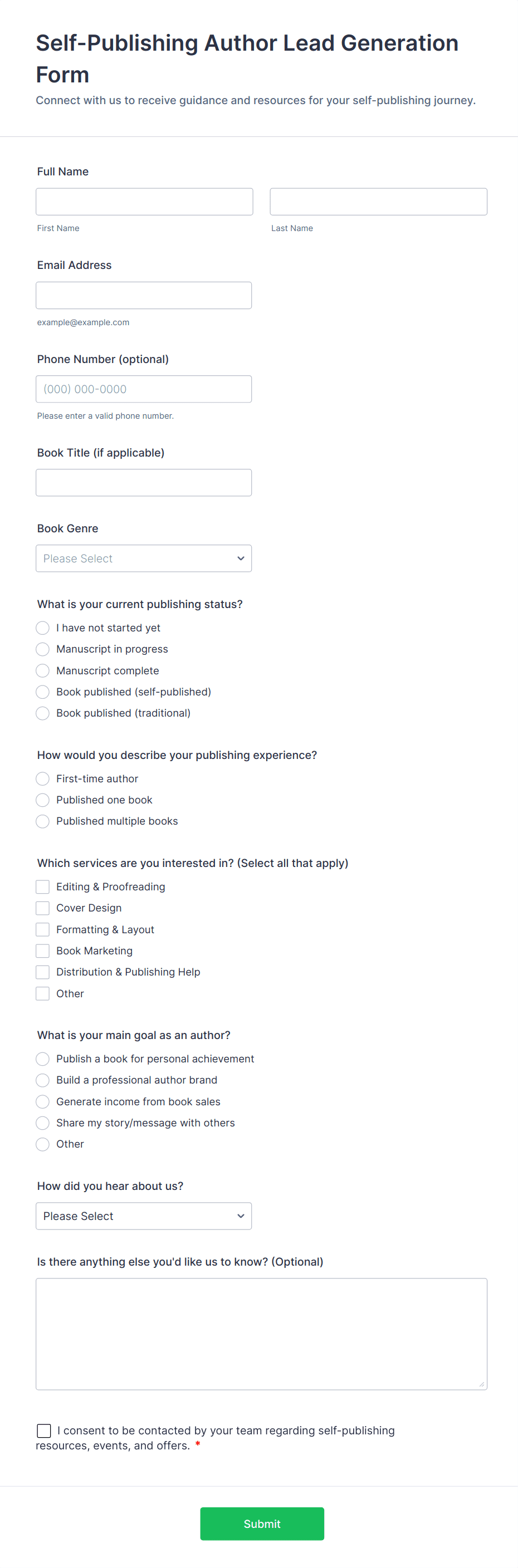The width and height of the screenshot is (518, 1568).
Task: Check the 'Editing & Proofreading' service box
Action: tap(42, 887)
